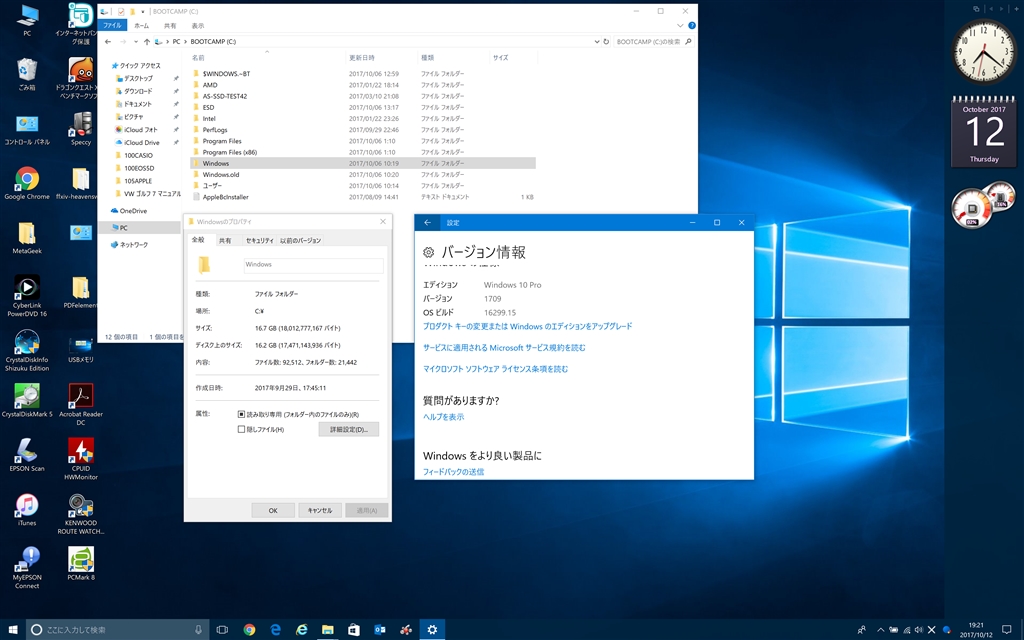Screen dimensions: 1024x640
Task: Open the recent locations dropdown in Explorer
Action: pos(135,42)
